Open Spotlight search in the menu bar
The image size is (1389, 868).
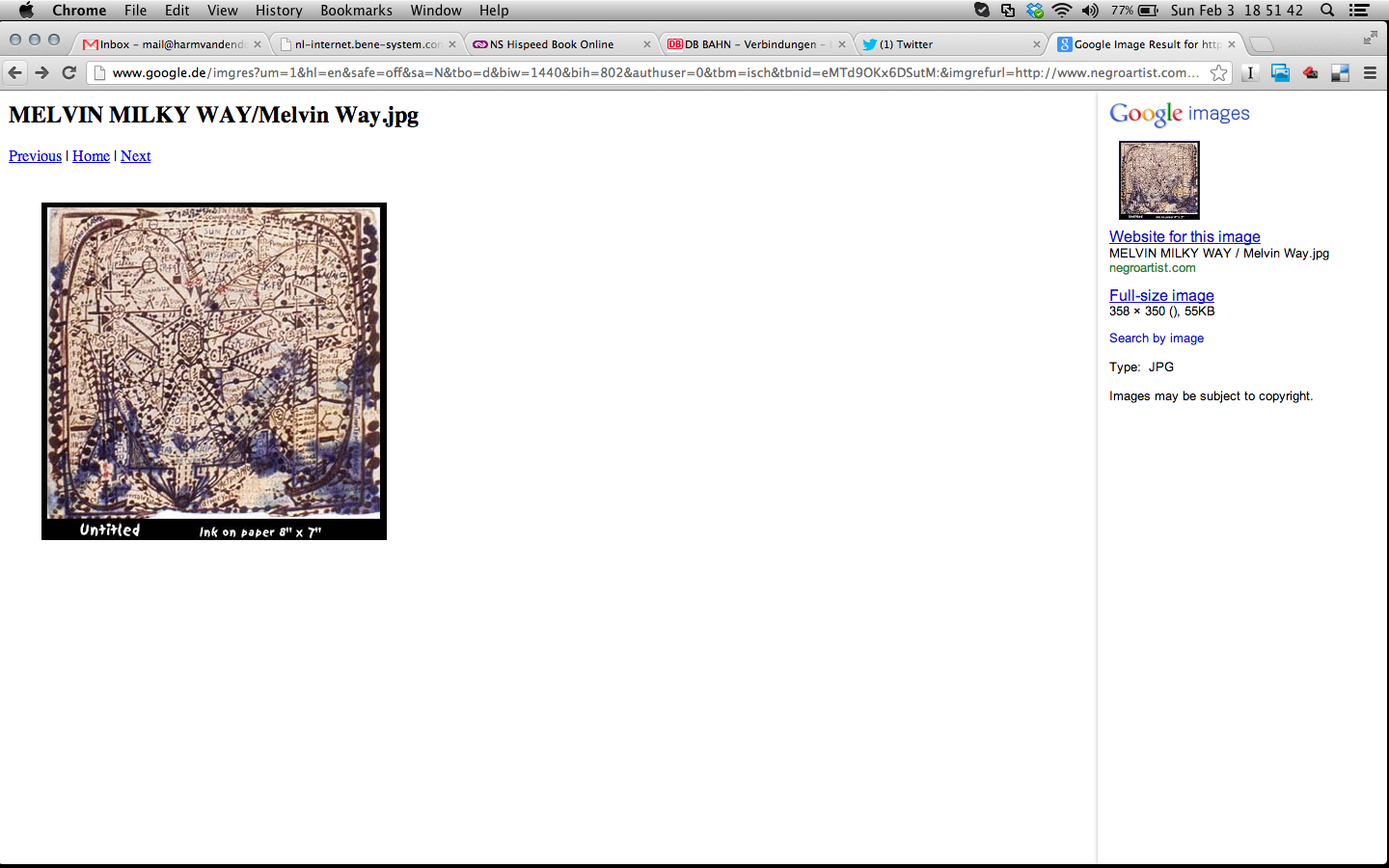coord(1327,11)
